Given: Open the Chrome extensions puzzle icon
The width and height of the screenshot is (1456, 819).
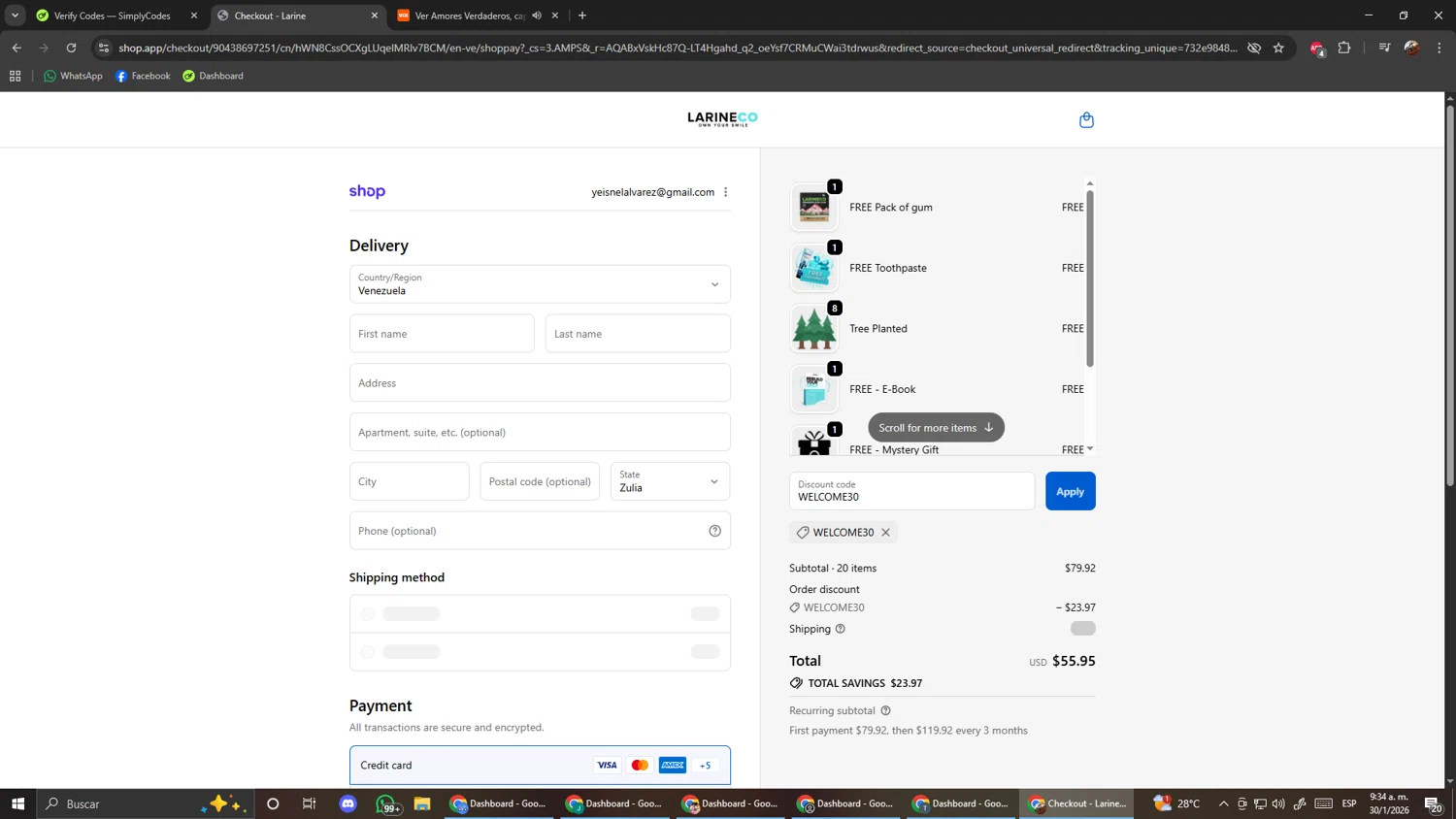Looking at the screenshot, I should [1344, 48].
